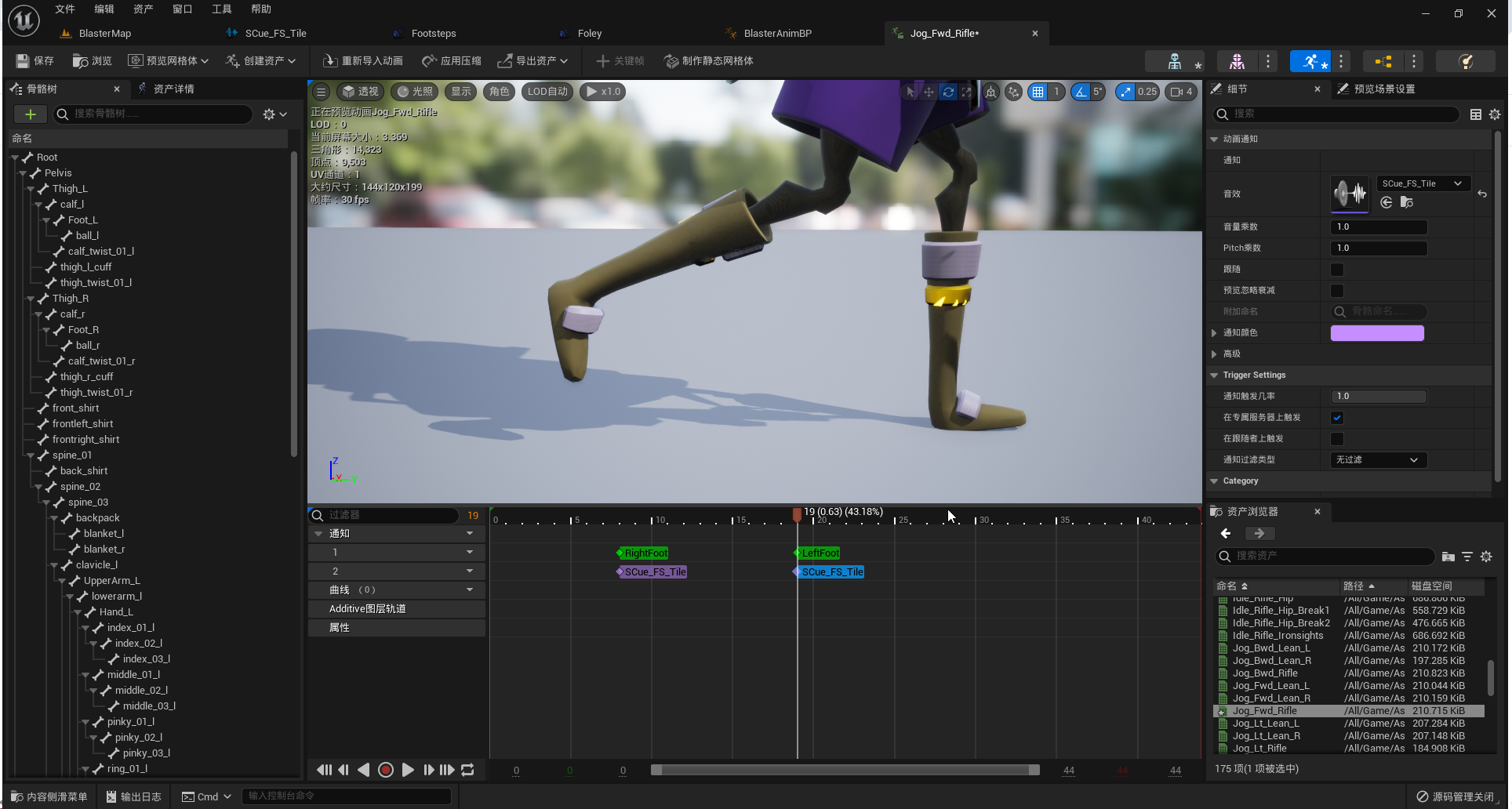The width and height of the screenshot is (1512, 809).
Task: Collapse the Trigger Settings section
Action: point(1214,375)
